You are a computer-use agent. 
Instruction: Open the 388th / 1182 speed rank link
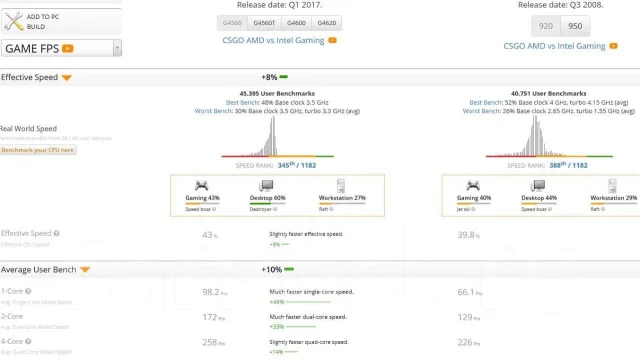tap(568, 165)
